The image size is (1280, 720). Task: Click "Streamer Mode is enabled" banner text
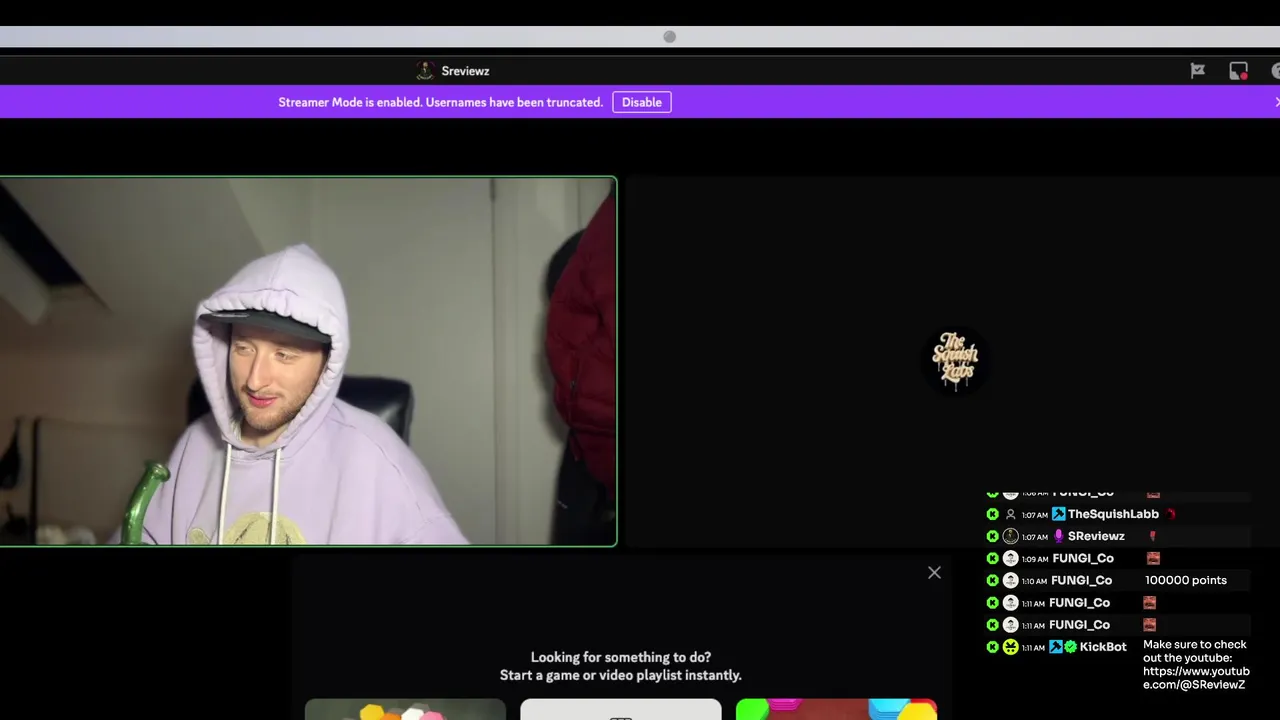[x=441, y=102]
